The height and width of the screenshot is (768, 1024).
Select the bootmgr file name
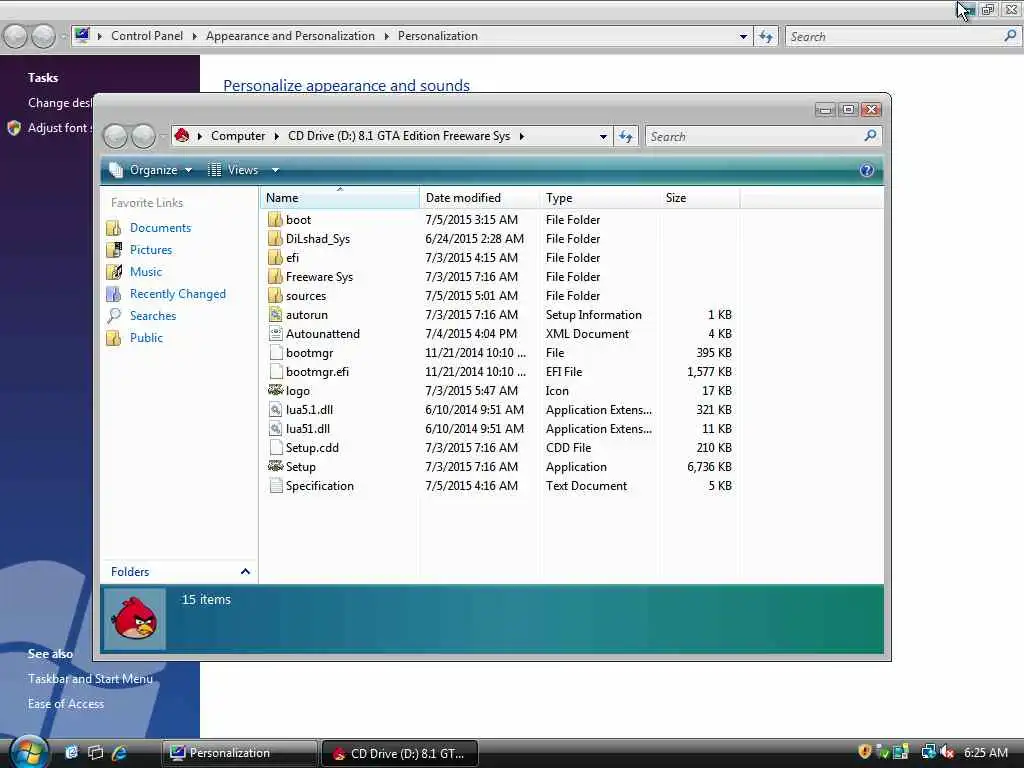click(x=310, y=353)
